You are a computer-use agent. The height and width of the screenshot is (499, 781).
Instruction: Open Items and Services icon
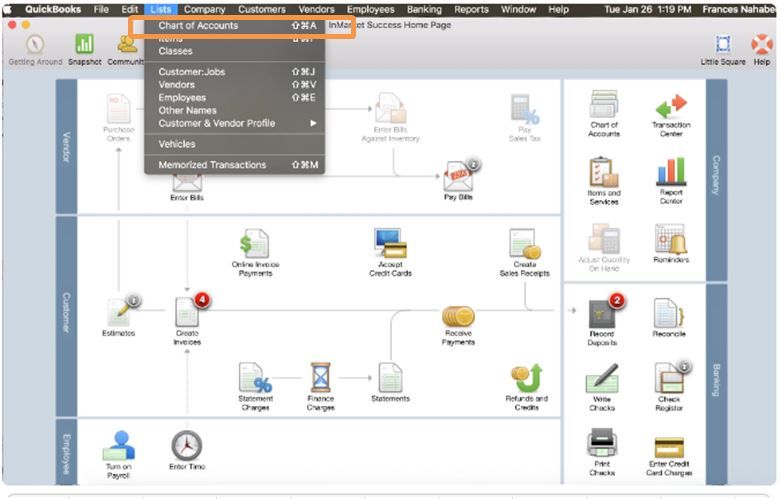(604, 172)
